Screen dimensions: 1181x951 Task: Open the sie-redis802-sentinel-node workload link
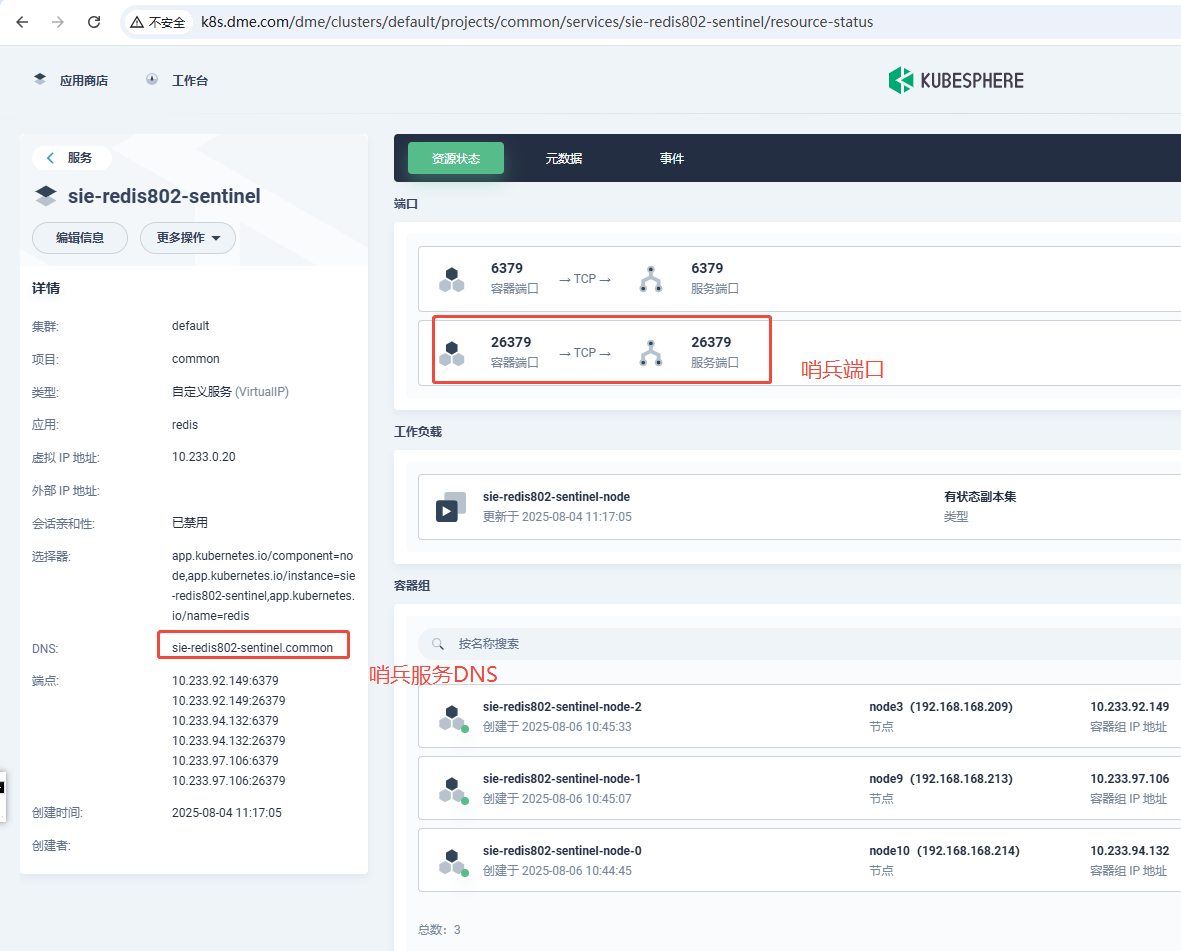(x=556, y=497)
